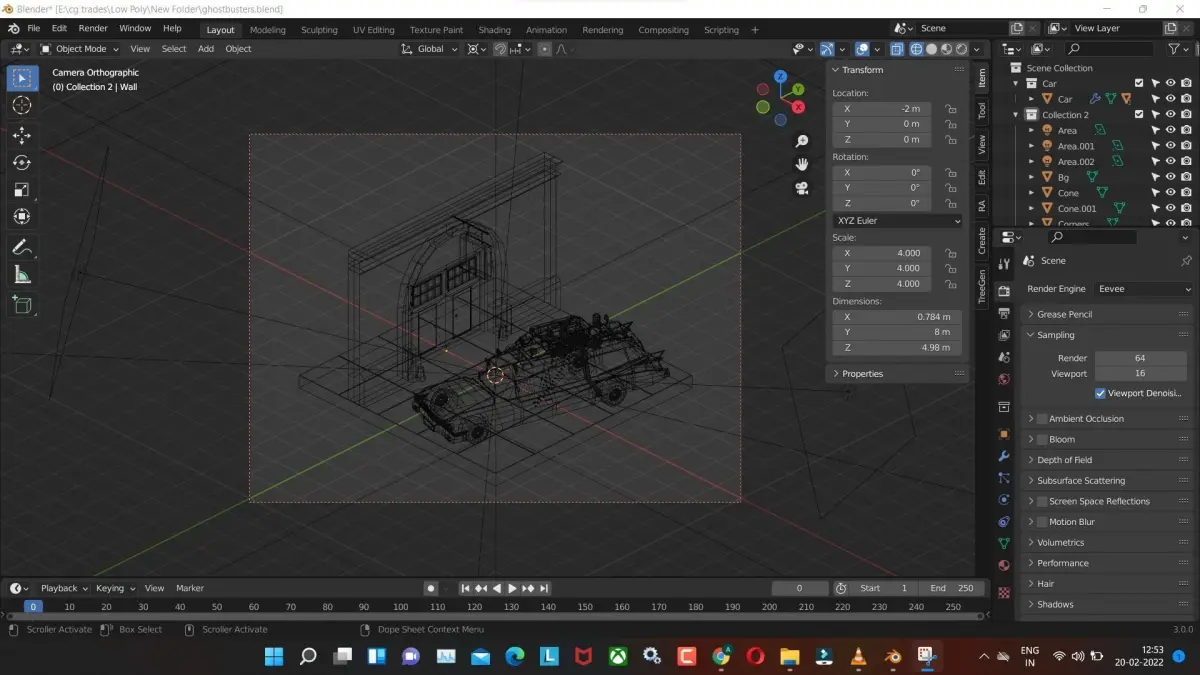Pick the Rotate tool
The width and height of the screenshot is (1200, 675).
click(22, 162)
